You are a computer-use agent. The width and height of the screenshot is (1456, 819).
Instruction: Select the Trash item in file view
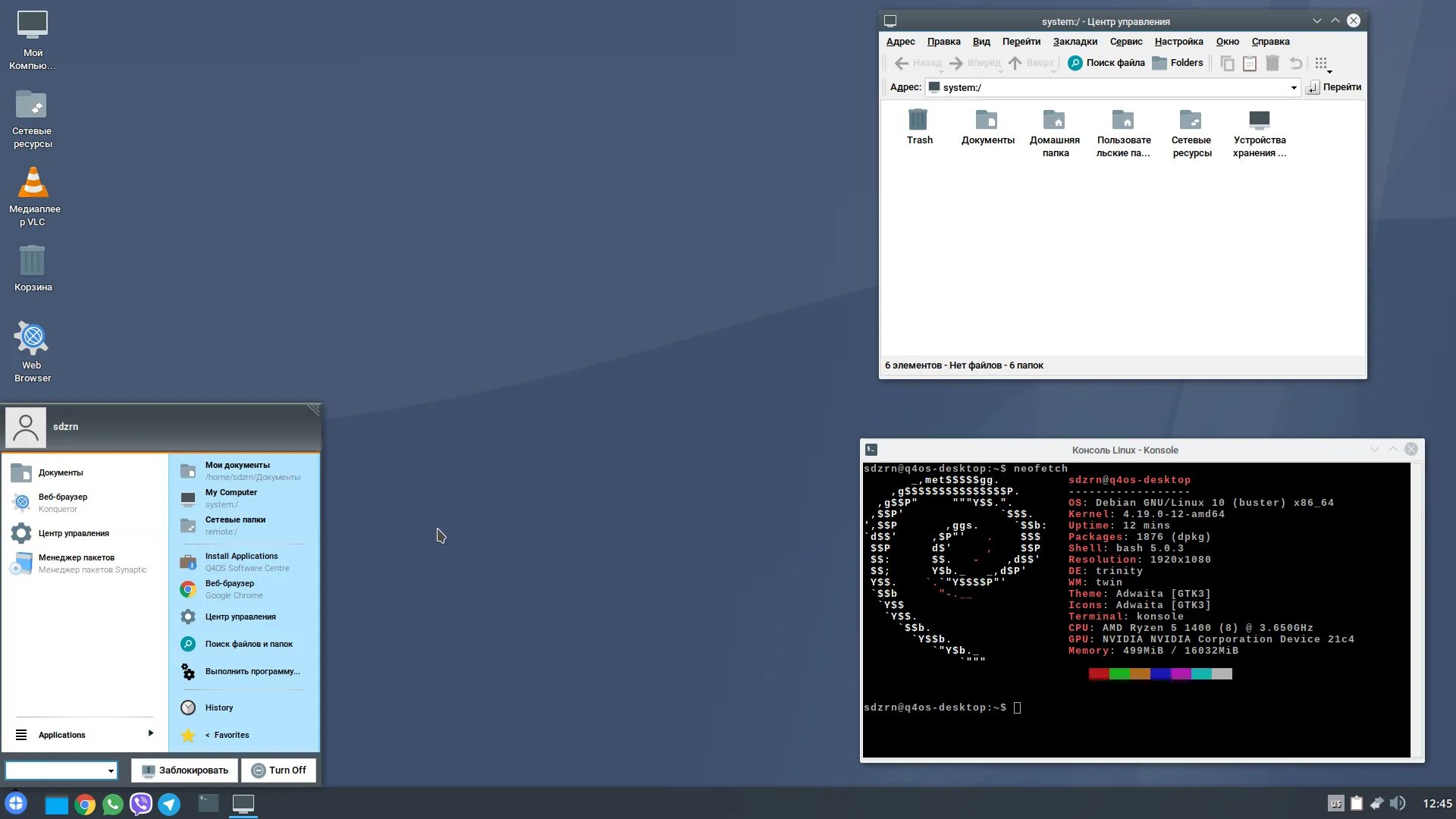(919, 127)
